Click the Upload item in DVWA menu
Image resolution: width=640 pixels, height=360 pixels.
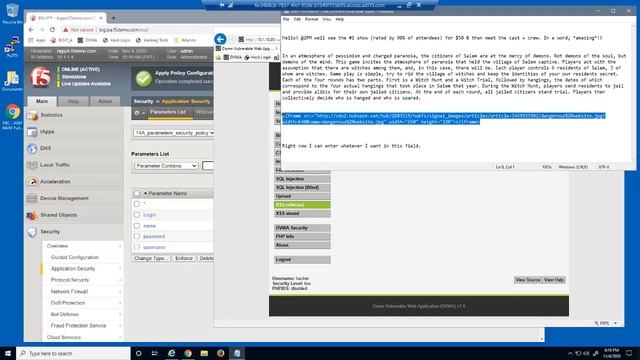(x=302, y=196)
